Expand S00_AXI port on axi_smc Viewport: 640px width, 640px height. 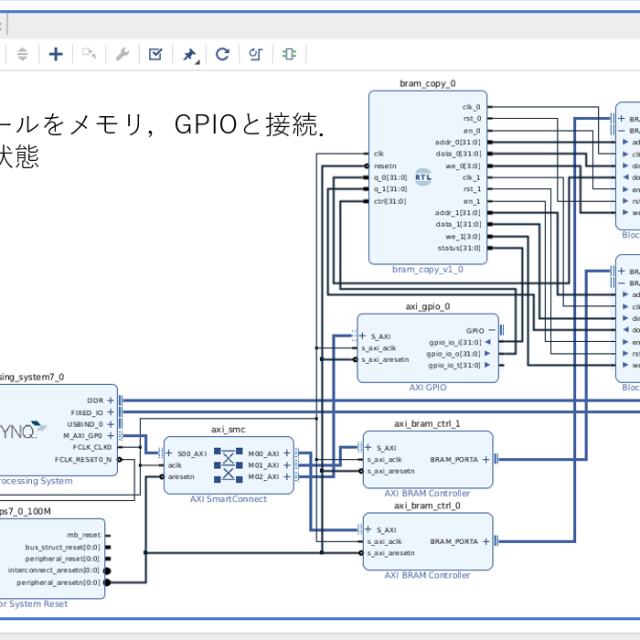point(162,453)
